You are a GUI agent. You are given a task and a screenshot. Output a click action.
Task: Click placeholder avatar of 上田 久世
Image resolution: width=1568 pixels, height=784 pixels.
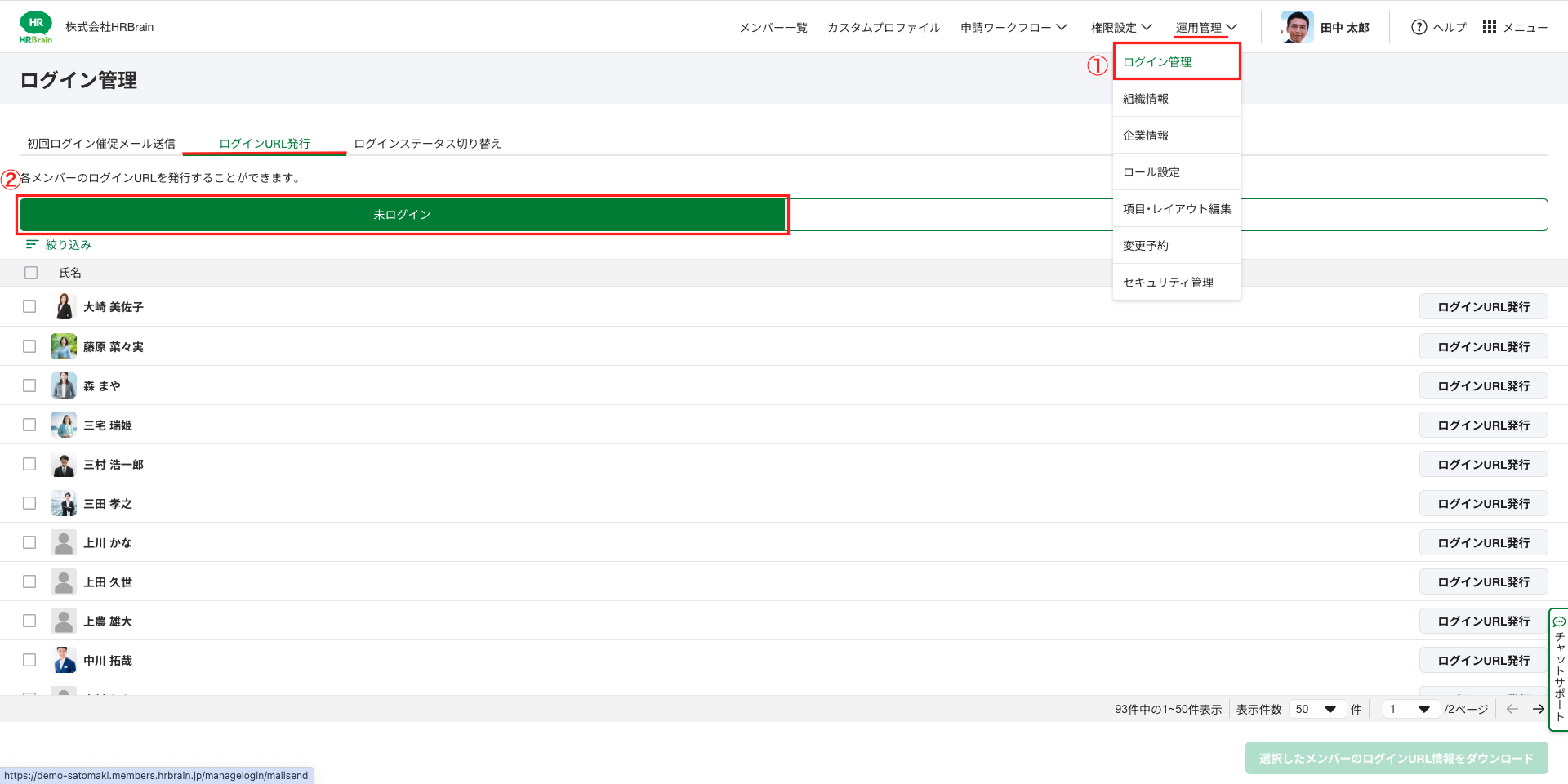click(x=64, y=581)
